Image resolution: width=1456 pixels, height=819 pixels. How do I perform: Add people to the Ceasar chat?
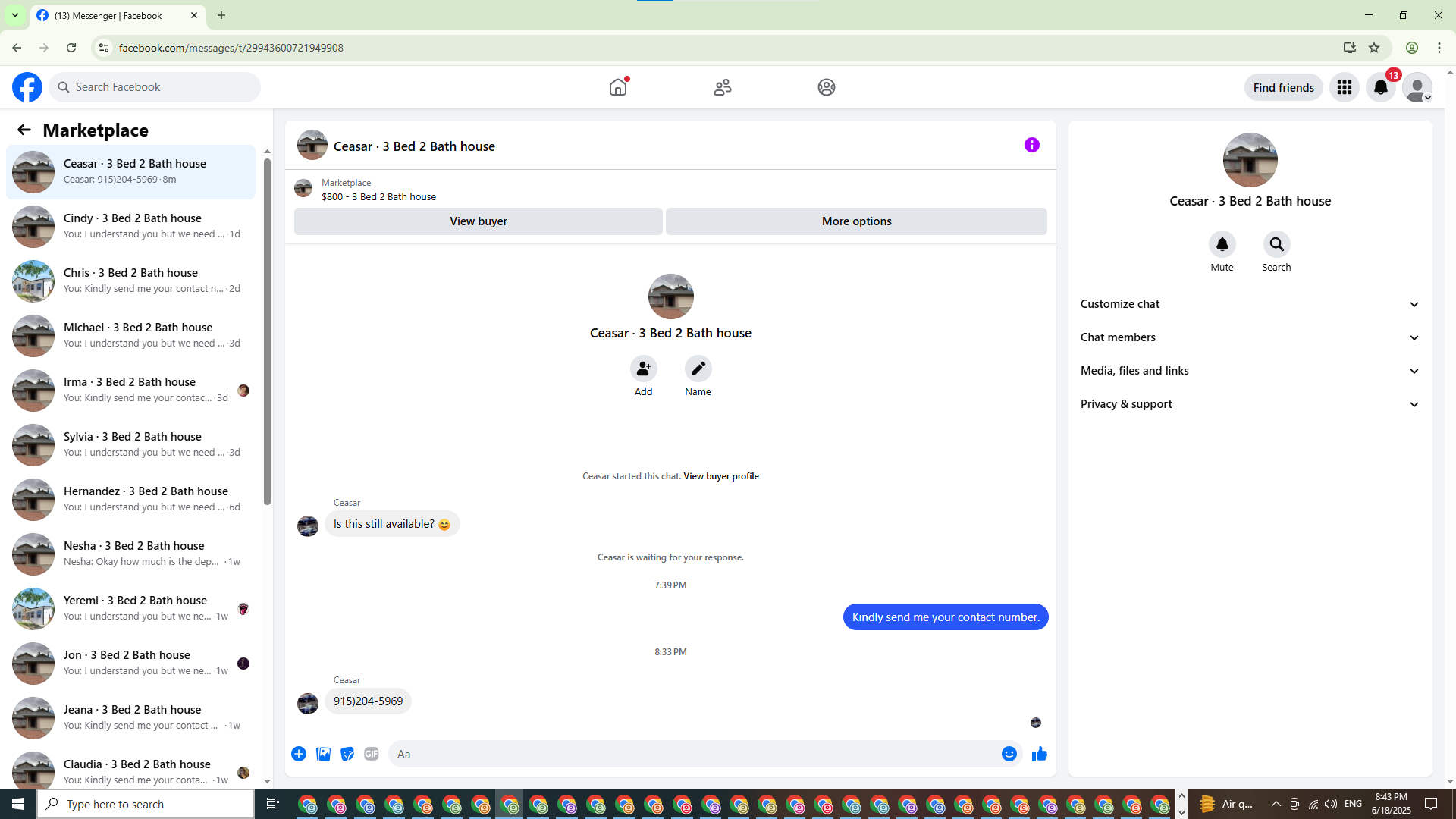click(x=644, y=369)
